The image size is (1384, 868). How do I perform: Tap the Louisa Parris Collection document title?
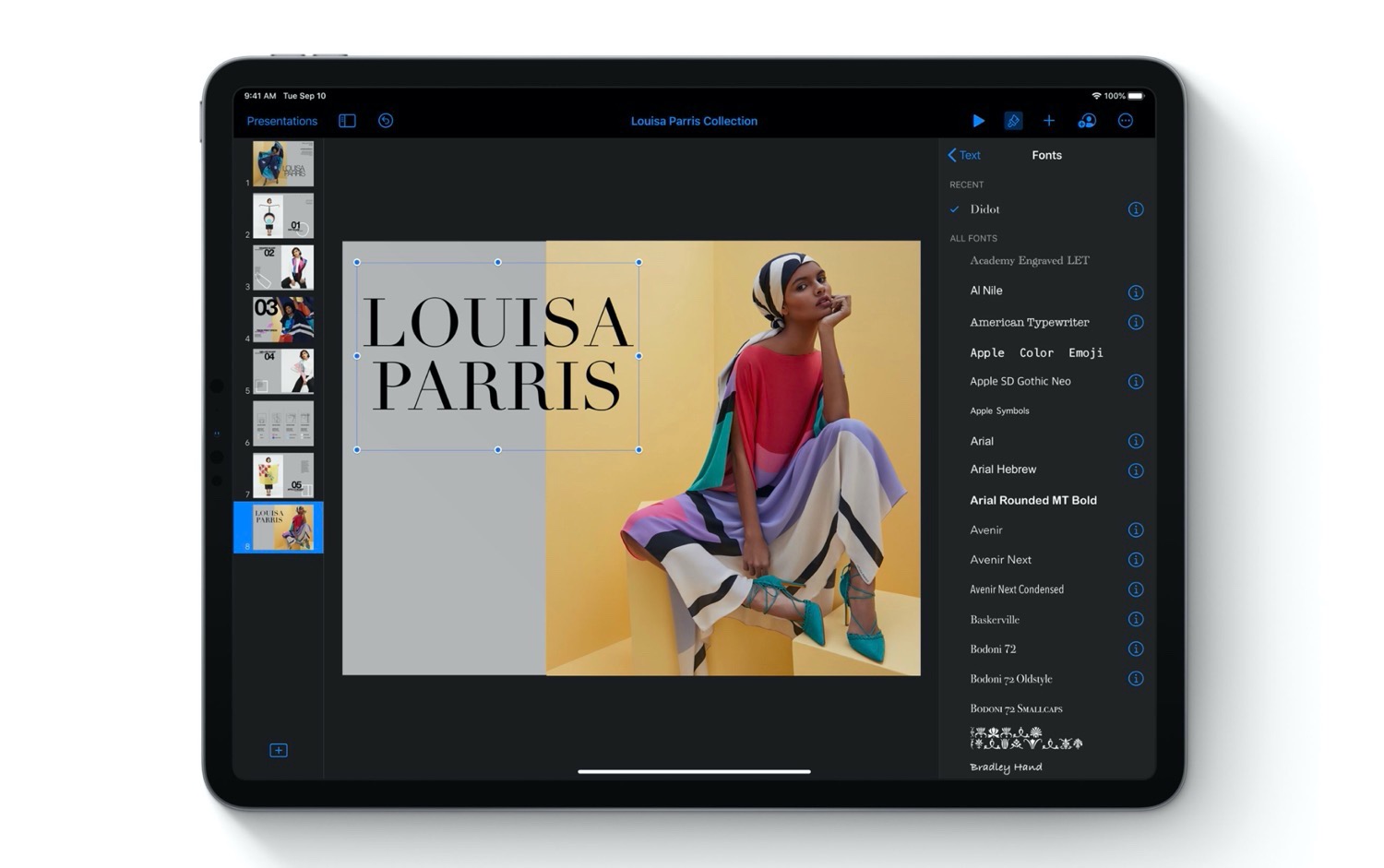click(694, 121)
